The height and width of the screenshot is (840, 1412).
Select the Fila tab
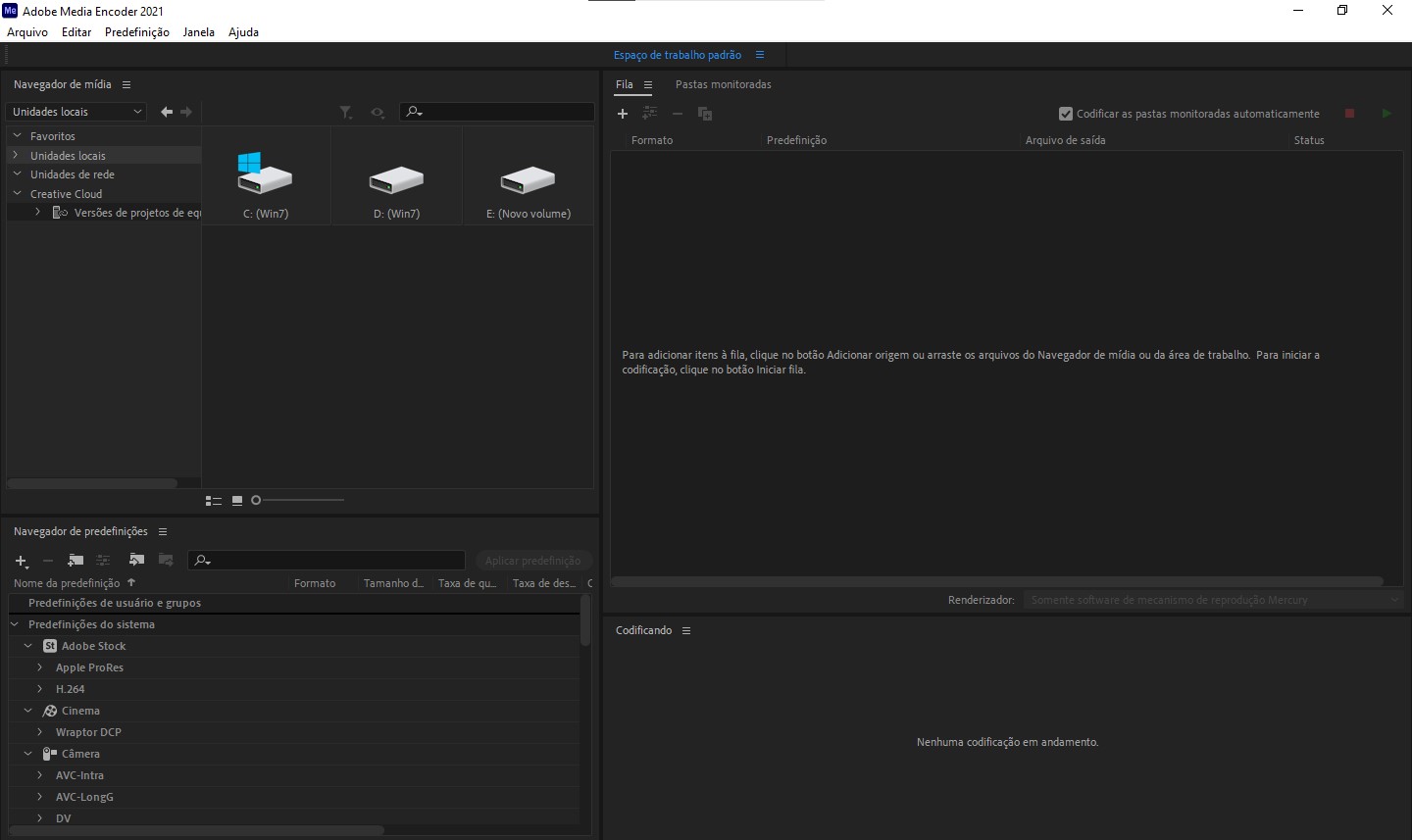coord(625,85)
